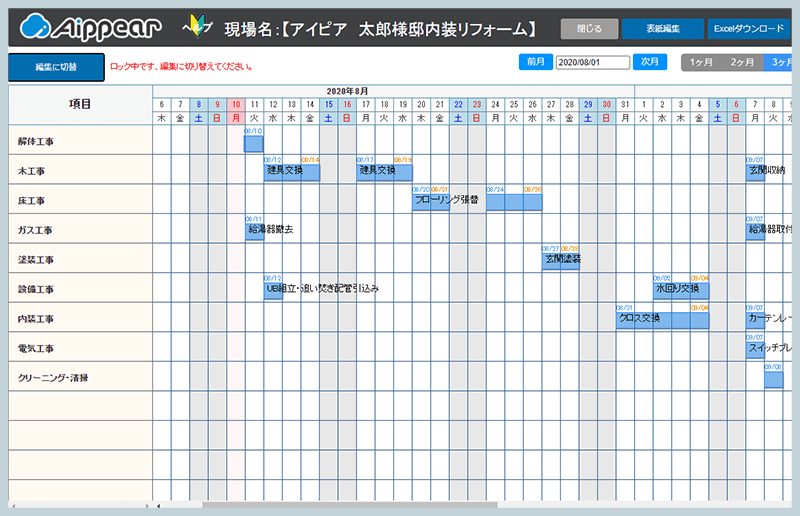Select the 塗装工事 row label
The image size is (800, 516).
[36, 260]
